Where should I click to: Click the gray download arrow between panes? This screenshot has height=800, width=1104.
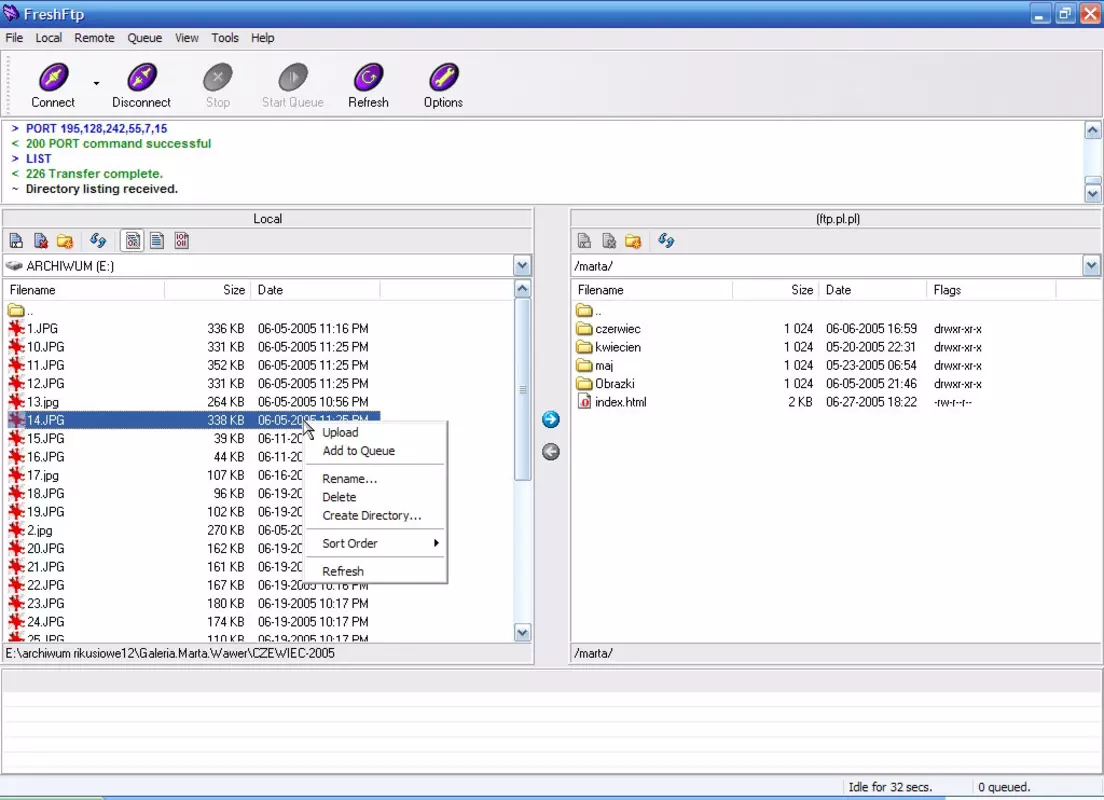[x=551, y=452]
